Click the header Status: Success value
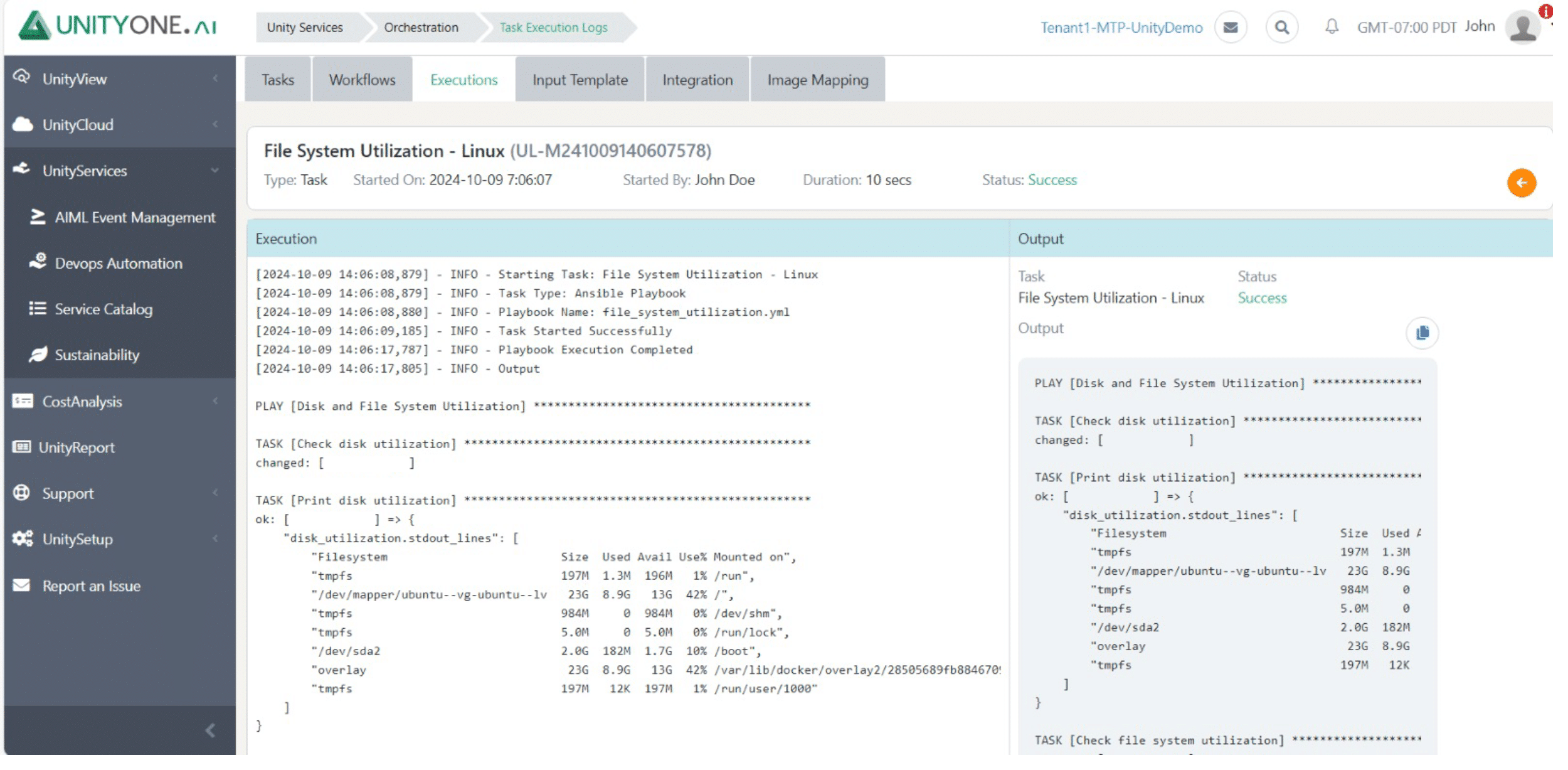 (1052, 180)
